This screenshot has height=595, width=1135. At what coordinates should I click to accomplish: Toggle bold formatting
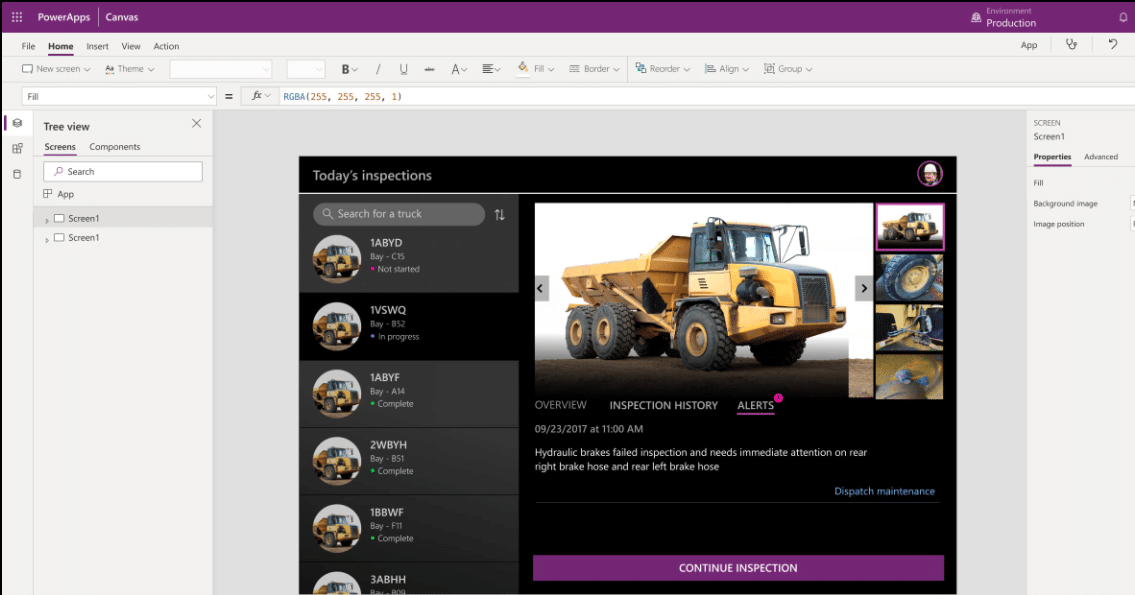[350, 69]
